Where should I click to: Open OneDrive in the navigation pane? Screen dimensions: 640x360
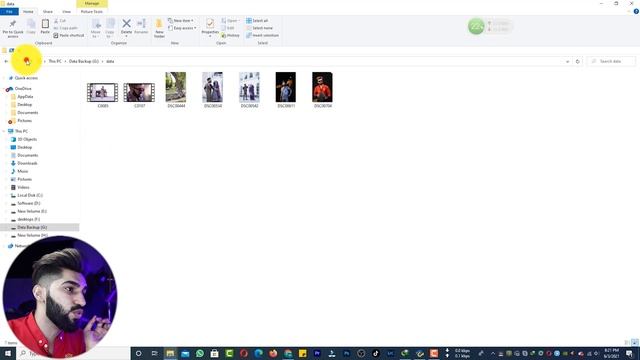[23, 89]
